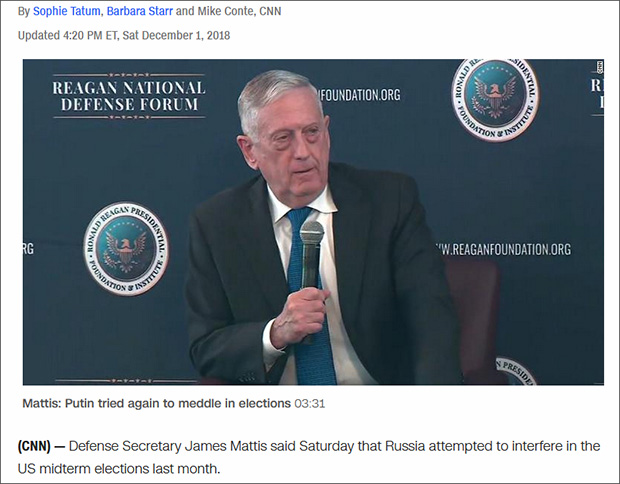The height and width of the screenshot is (484, 620).
Task: Click the CNN watermark in video corner
Action: point(599,66)
